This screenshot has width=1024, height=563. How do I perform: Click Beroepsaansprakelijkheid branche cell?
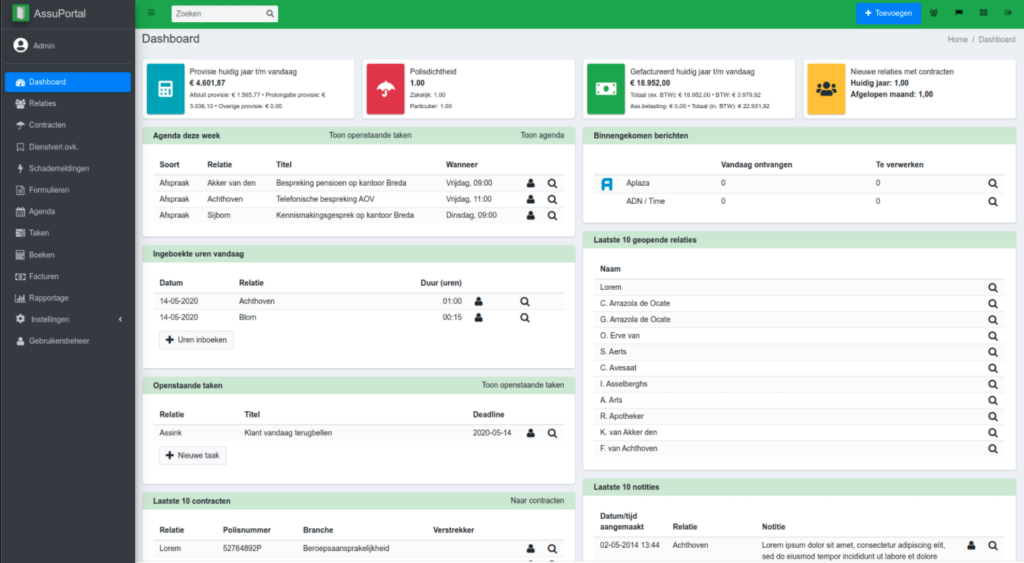(x=345, y=549)
